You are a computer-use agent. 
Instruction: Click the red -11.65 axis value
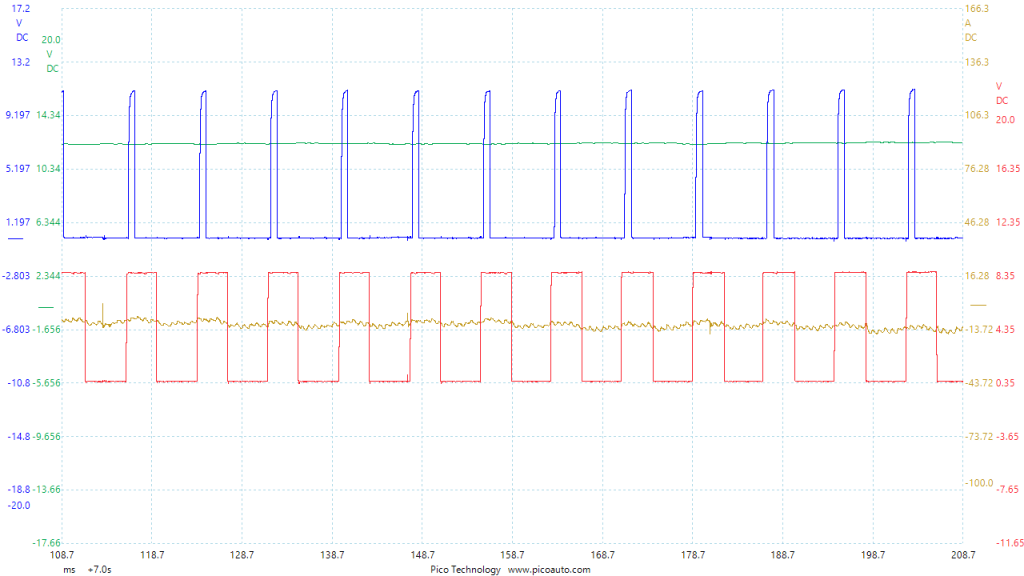[x=1005, y=543]
